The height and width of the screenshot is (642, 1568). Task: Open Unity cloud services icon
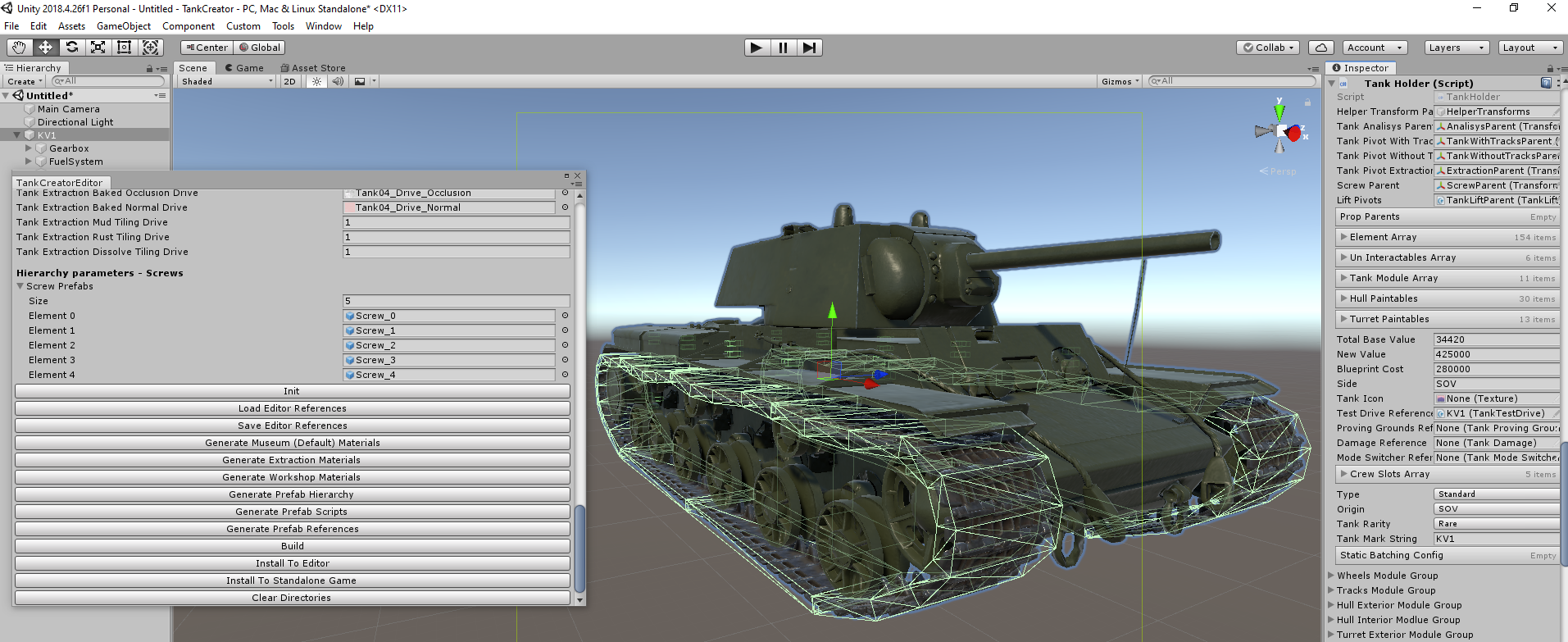click(1321, 48)
